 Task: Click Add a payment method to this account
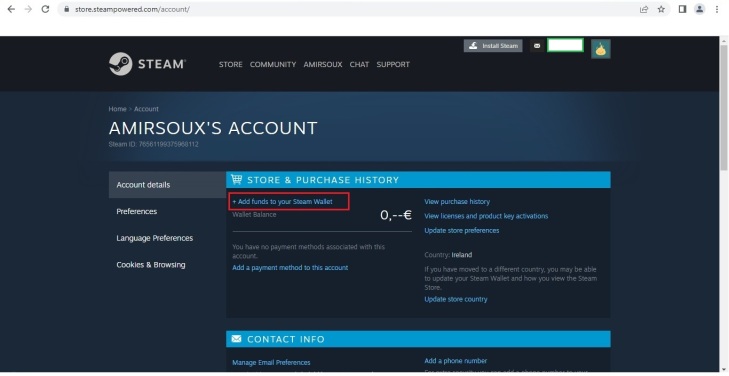(x=290, y=268)
